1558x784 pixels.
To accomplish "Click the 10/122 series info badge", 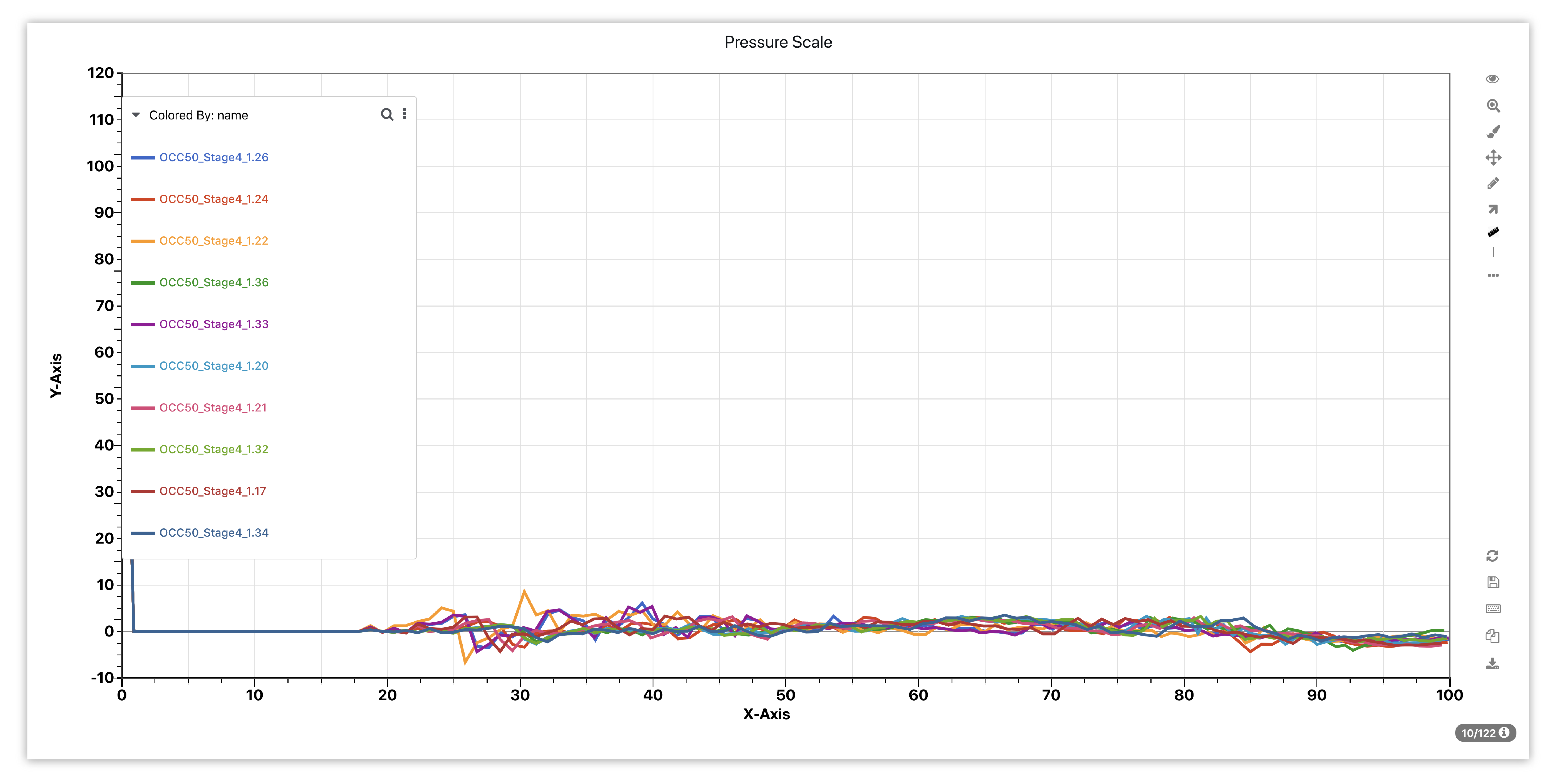I will pos(1485,733).
